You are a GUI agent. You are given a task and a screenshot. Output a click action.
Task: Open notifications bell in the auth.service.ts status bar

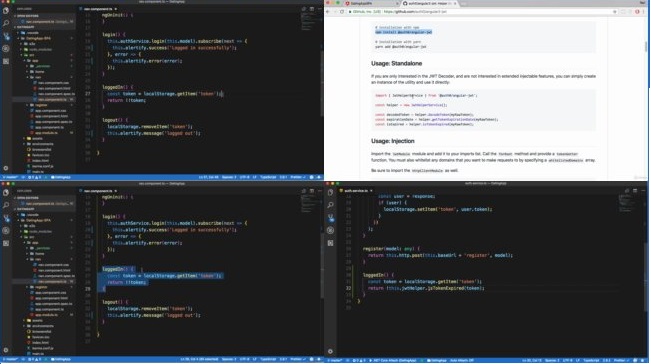pos(643,360)
